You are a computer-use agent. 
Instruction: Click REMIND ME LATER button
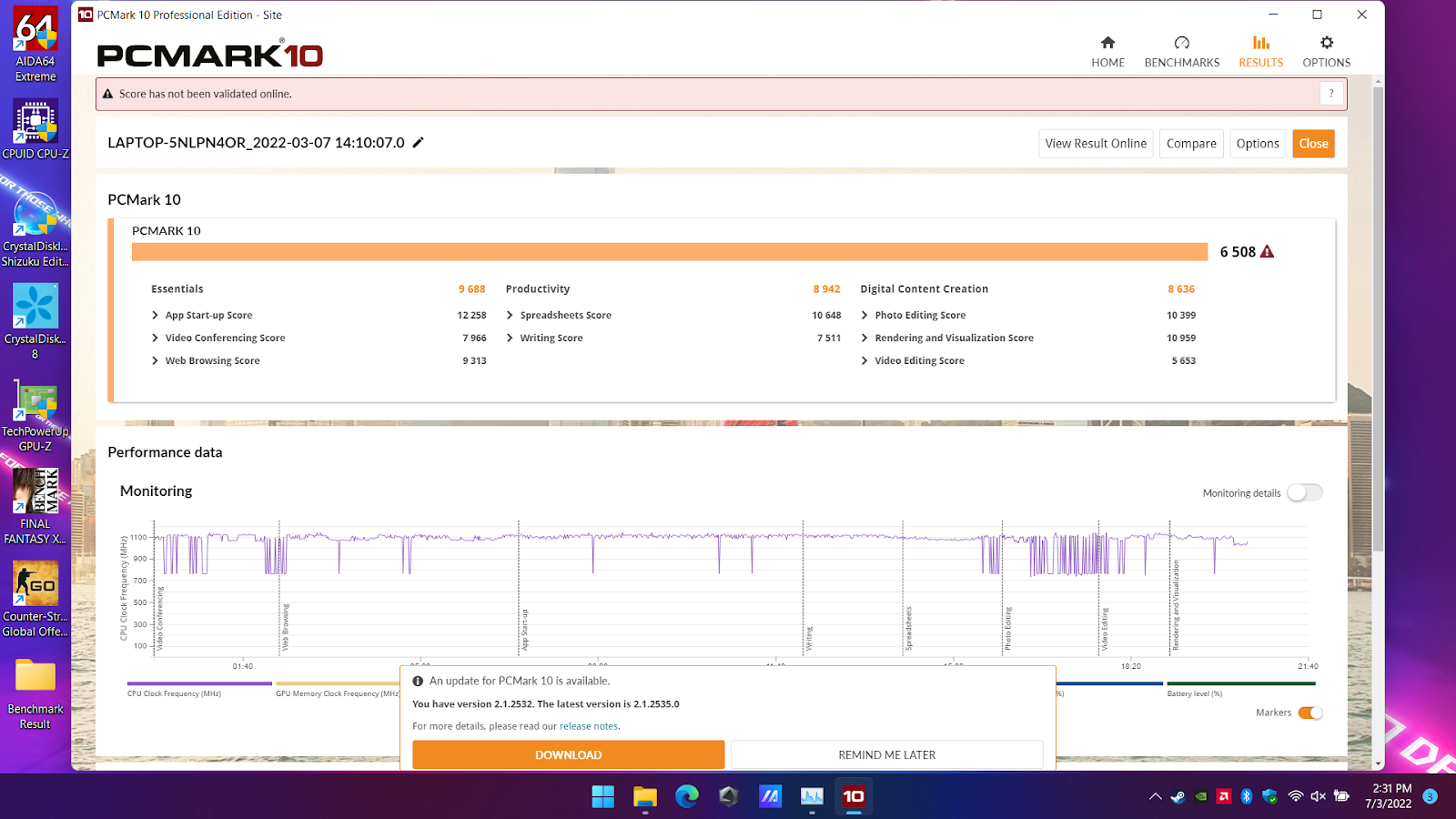(886, 754)
